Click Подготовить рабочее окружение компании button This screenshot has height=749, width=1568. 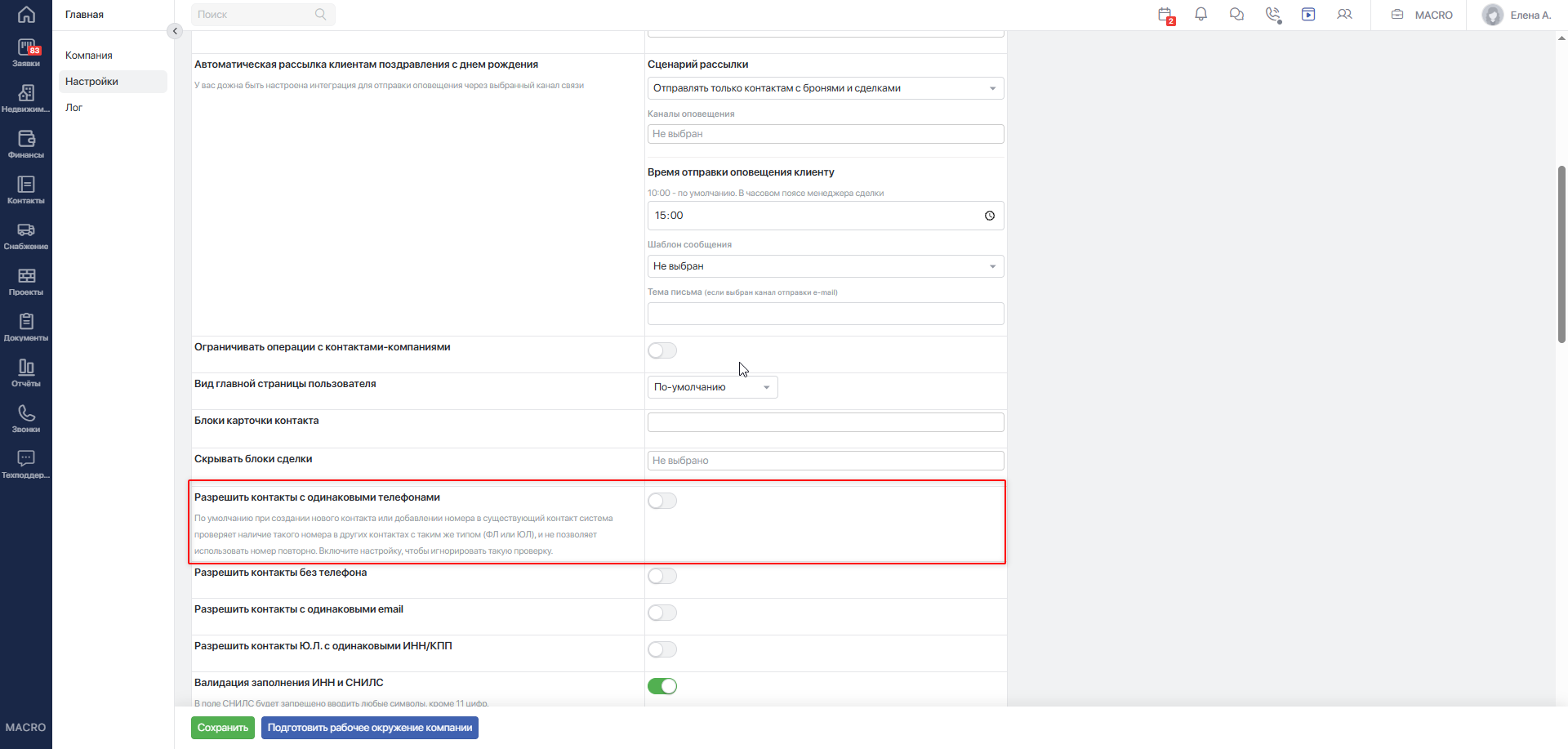click(370, 728)
